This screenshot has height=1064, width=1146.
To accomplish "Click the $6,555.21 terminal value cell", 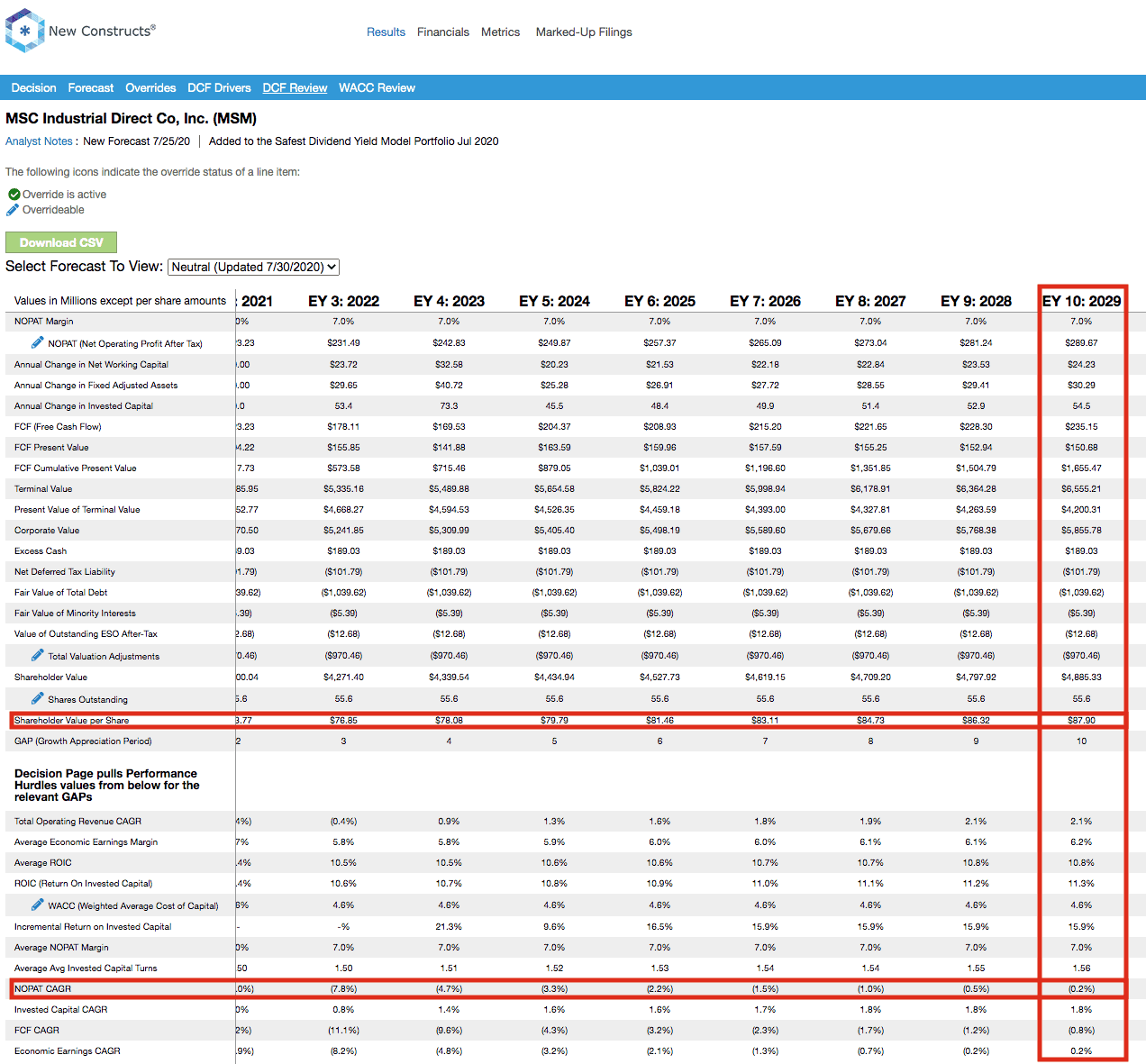I will (x=1081, y=489).
